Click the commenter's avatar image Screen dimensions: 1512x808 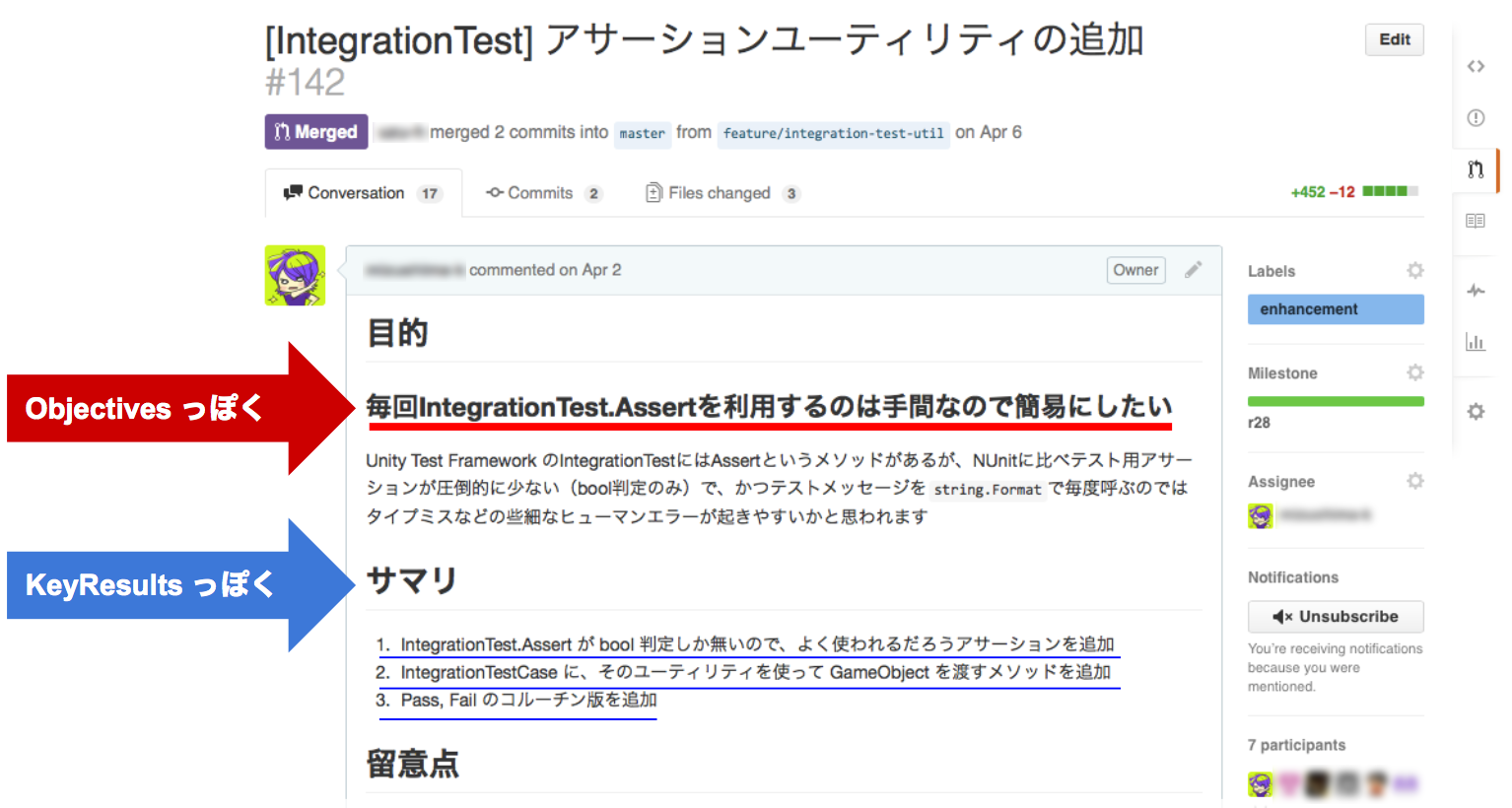(295, 276)
